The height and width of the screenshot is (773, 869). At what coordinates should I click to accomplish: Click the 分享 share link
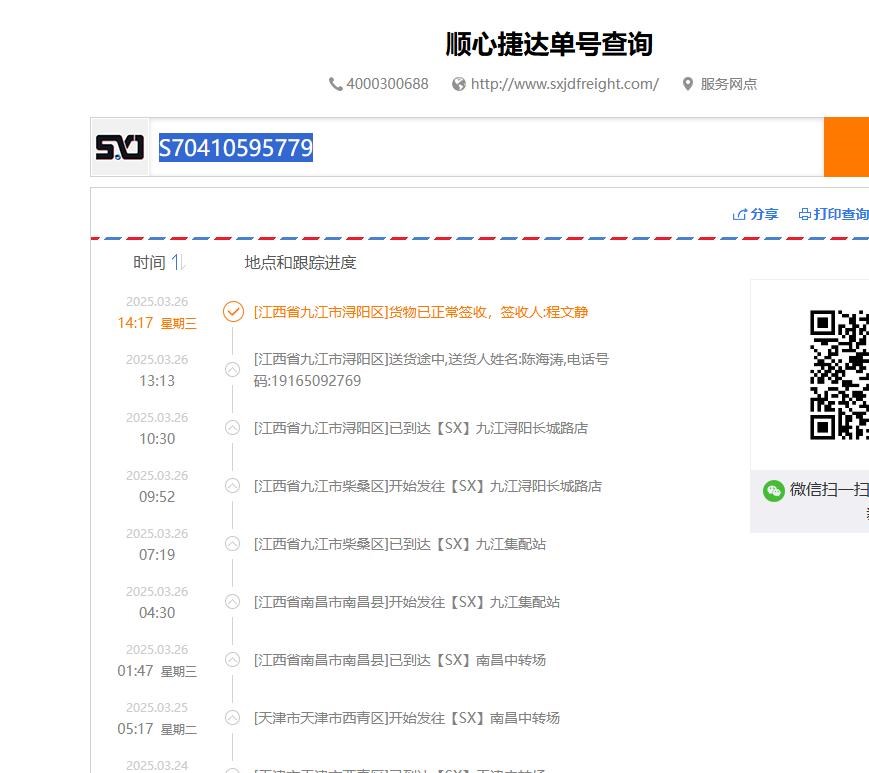point(764,214)
